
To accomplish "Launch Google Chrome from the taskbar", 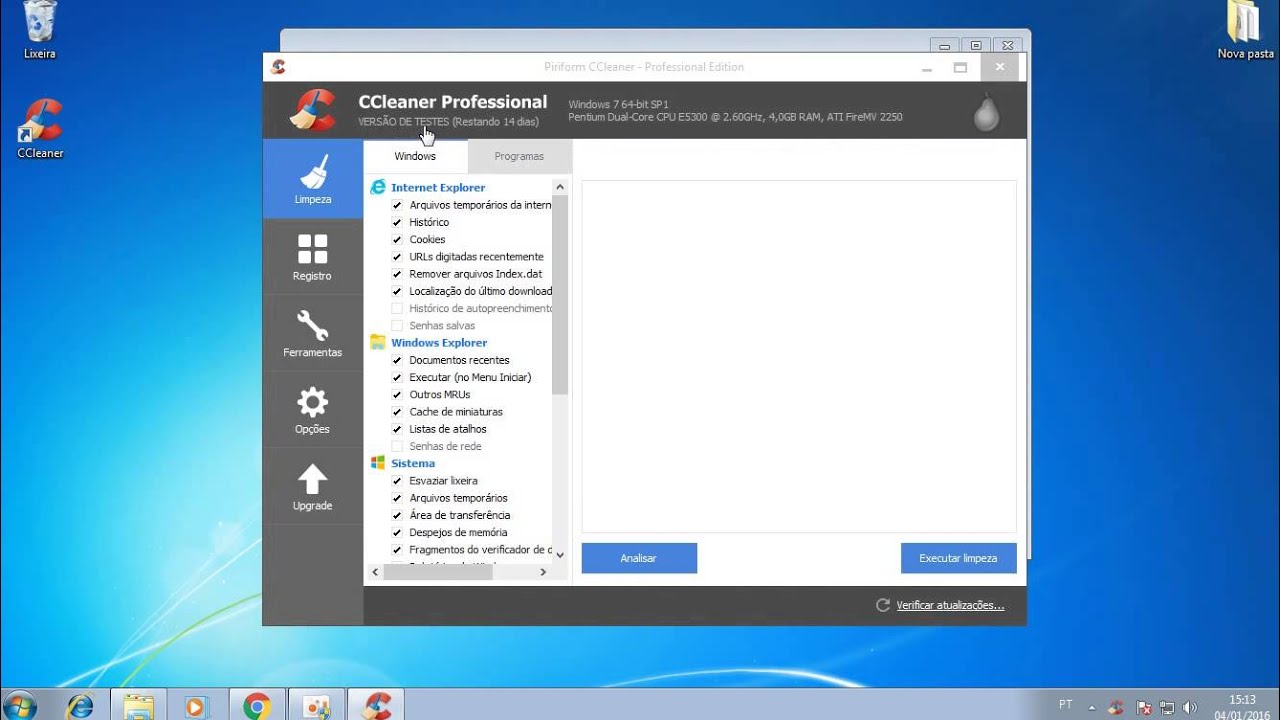I will coord(256,705).
